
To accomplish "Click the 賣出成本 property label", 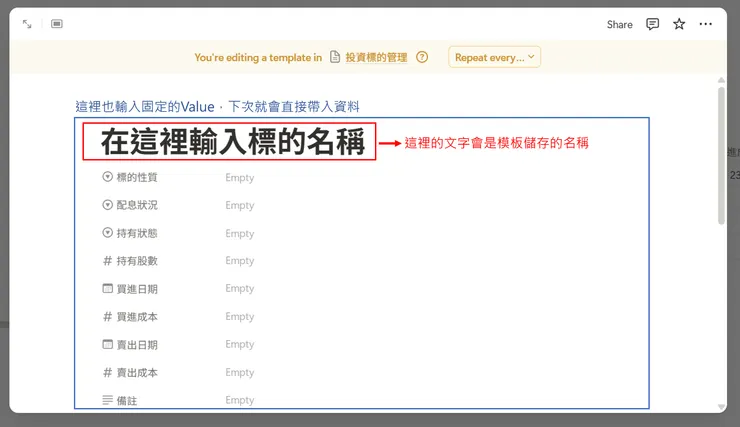I will (137, 373).
